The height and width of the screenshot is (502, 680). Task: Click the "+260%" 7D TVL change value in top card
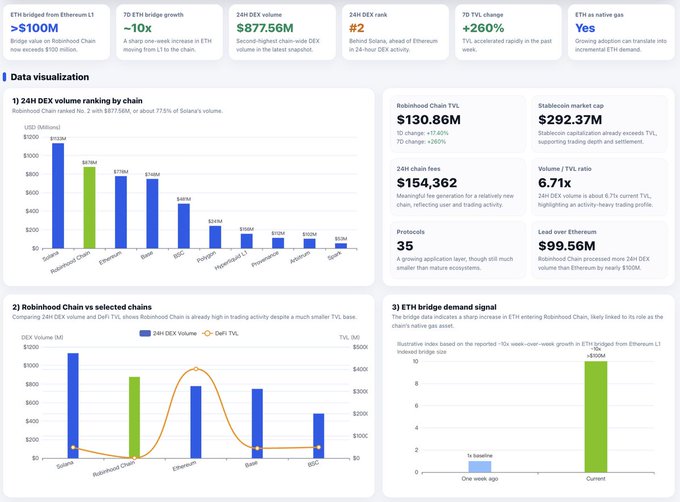(483, 28)
